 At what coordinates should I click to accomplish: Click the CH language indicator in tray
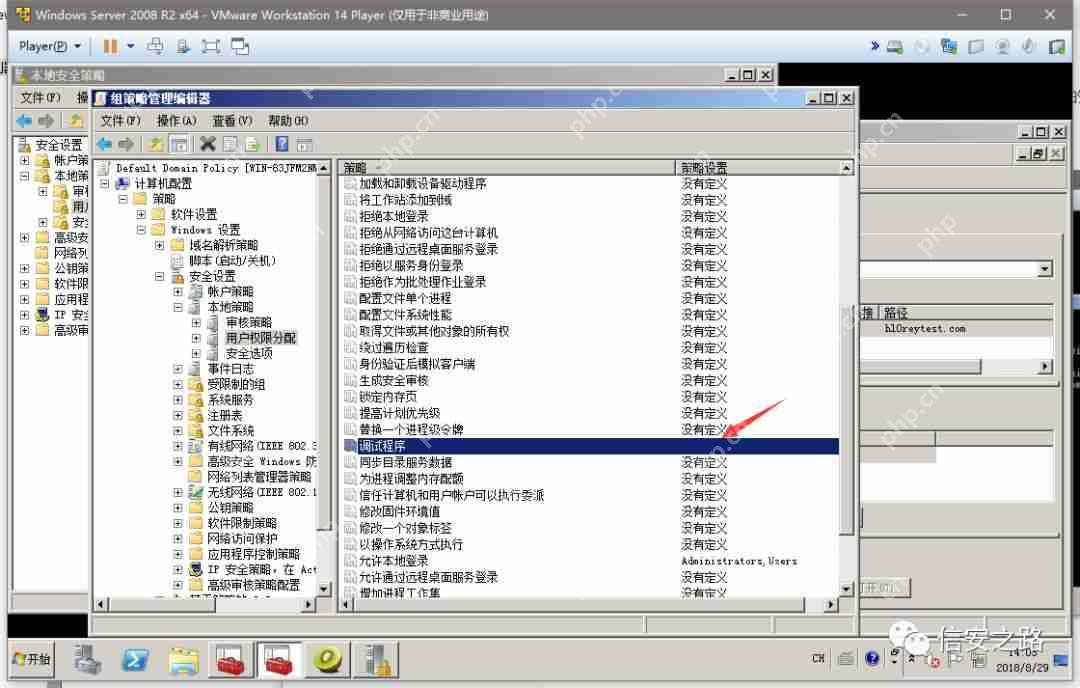pos(818,658)
